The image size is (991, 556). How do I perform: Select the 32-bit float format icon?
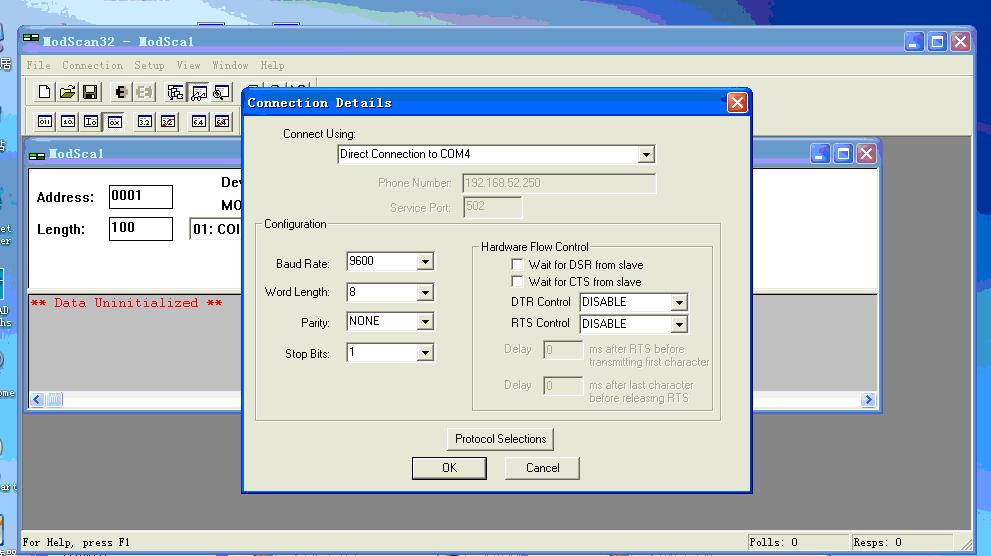point(145,121)
